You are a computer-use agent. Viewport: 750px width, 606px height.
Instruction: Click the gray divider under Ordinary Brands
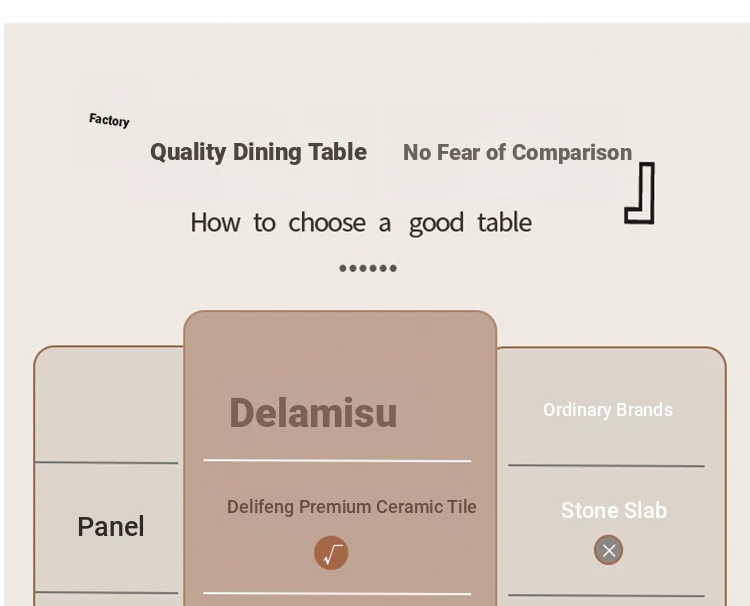606,465
